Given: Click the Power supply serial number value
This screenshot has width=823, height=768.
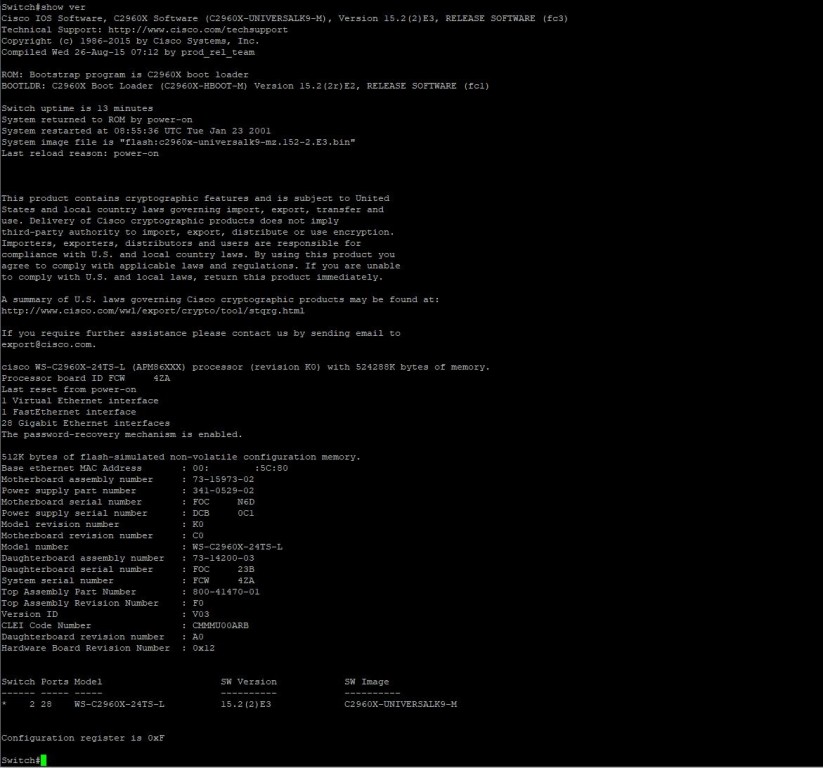Looking at the screenshot, I should (223, 513).
